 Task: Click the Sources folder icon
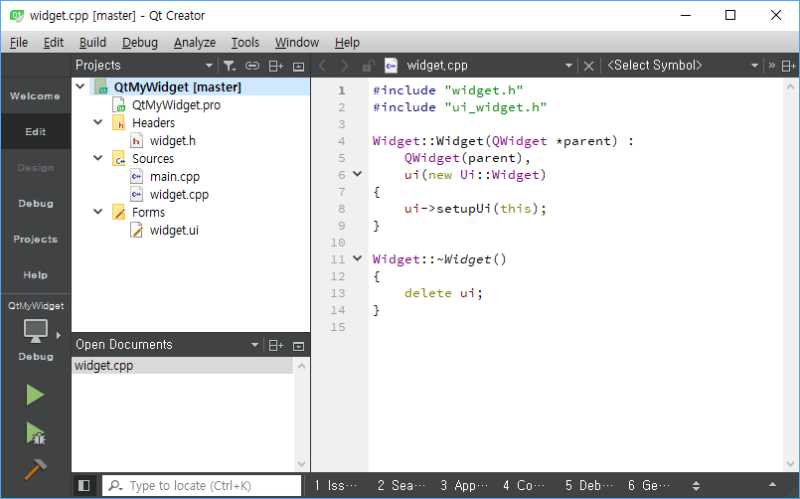point(119,159)
